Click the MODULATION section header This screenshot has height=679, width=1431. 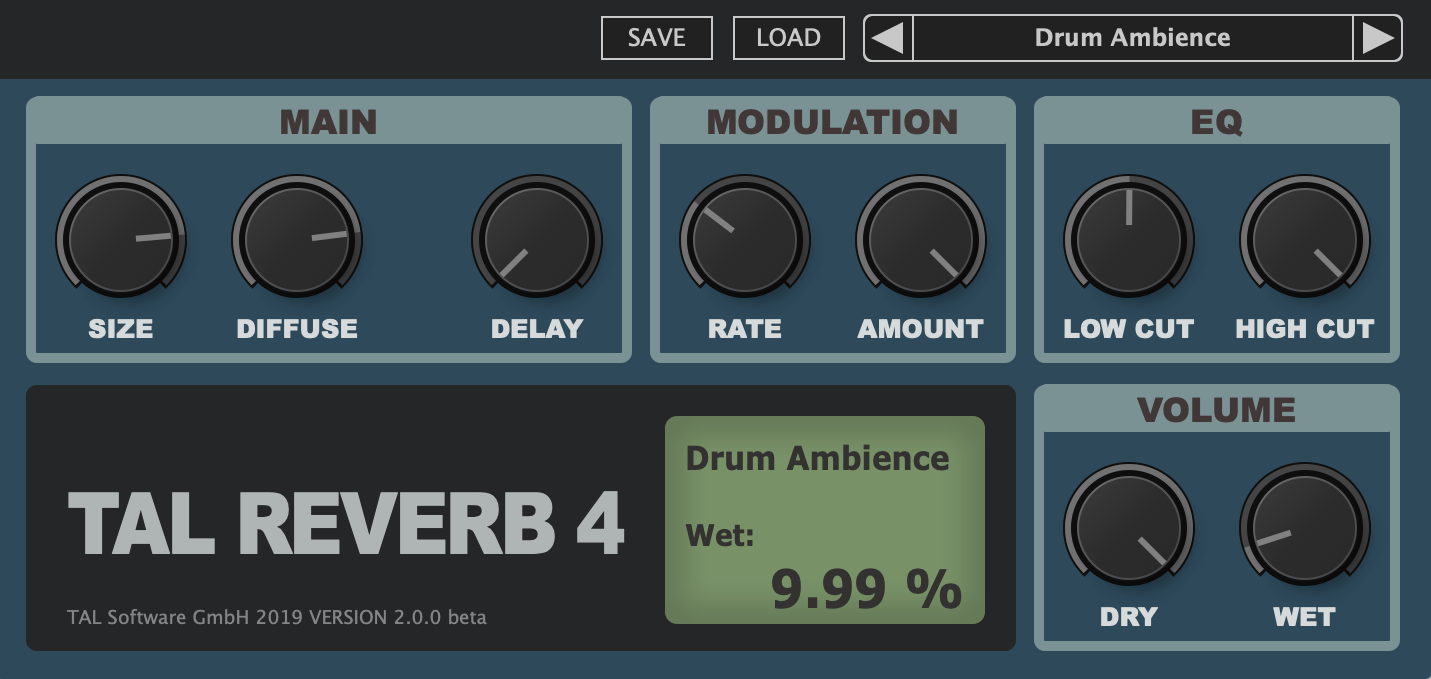(832, 122)
